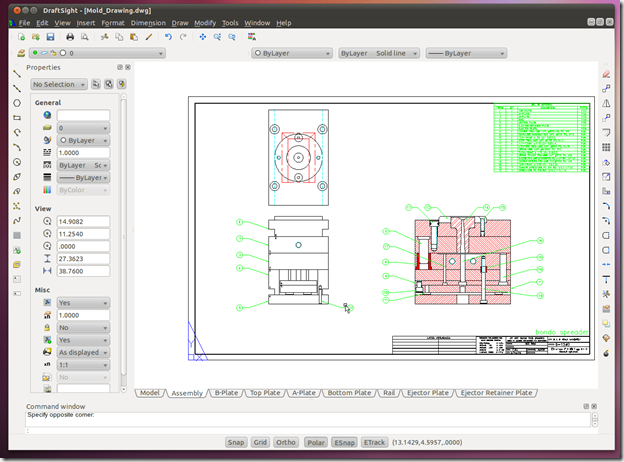Open the No dropdown with lock icon
This screenshot has width=624, height=462.
83,327
